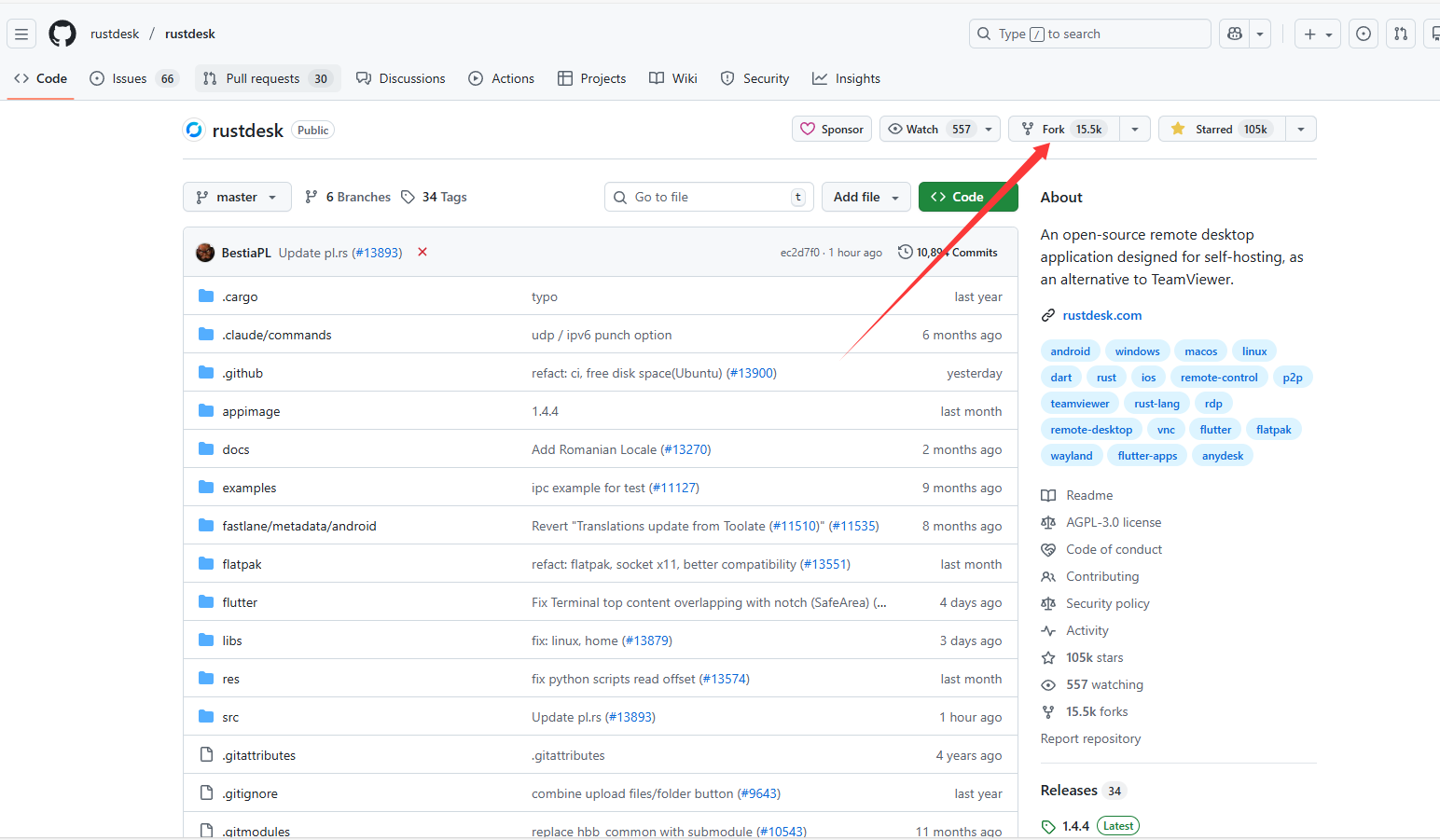Expand the Fork options caret
This screenshot has width=1440, height=840.
click(1135, 129)
